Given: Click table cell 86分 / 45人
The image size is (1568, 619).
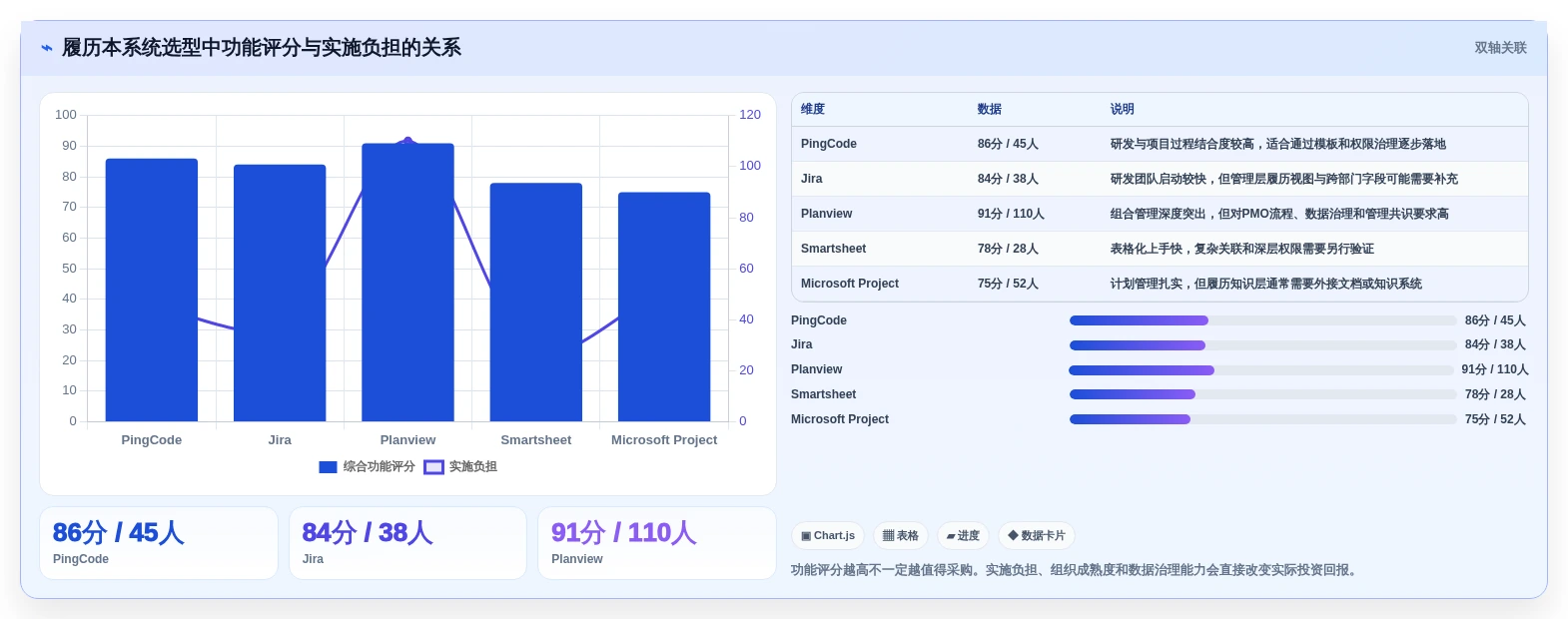Looking at the screenshot, I should 1008,144.
